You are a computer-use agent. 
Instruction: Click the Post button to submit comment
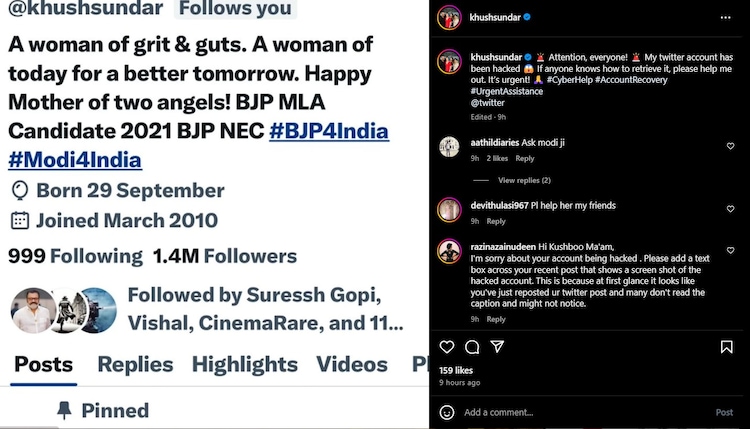click(x=724, y=412)
